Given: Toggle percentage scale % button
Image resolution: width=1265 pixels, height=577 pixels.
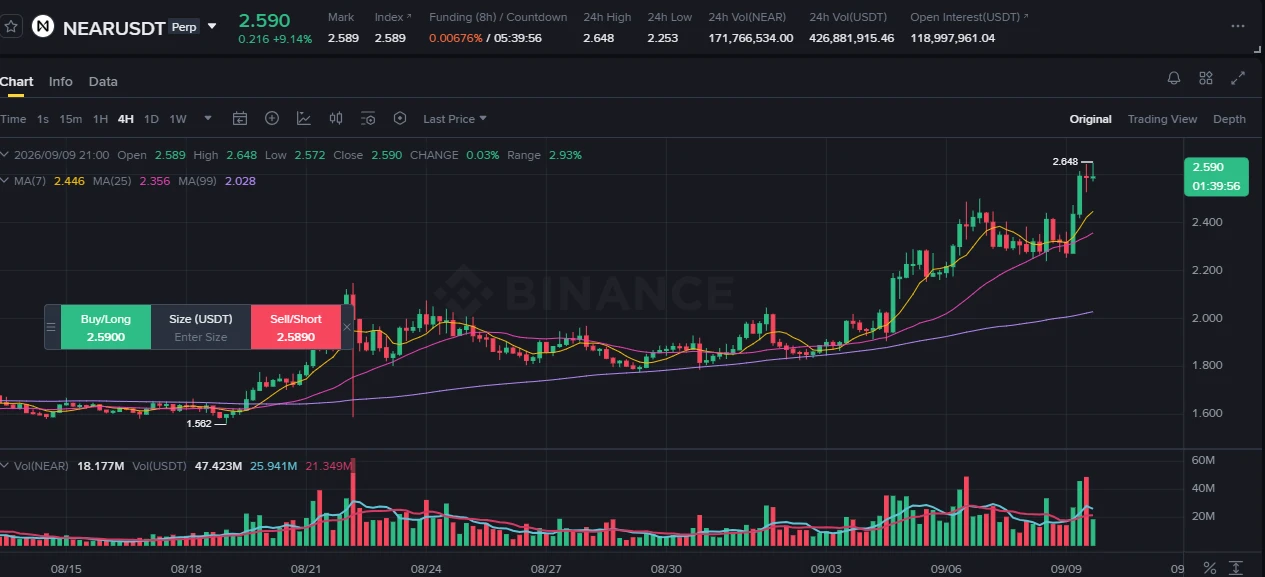Looking at the screenshot, I should pos(1209,567).
